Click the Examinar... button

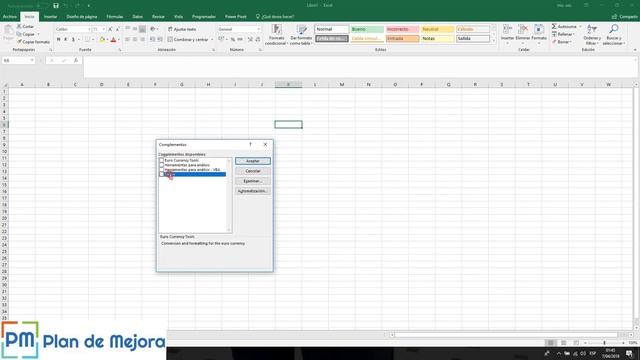253,181
